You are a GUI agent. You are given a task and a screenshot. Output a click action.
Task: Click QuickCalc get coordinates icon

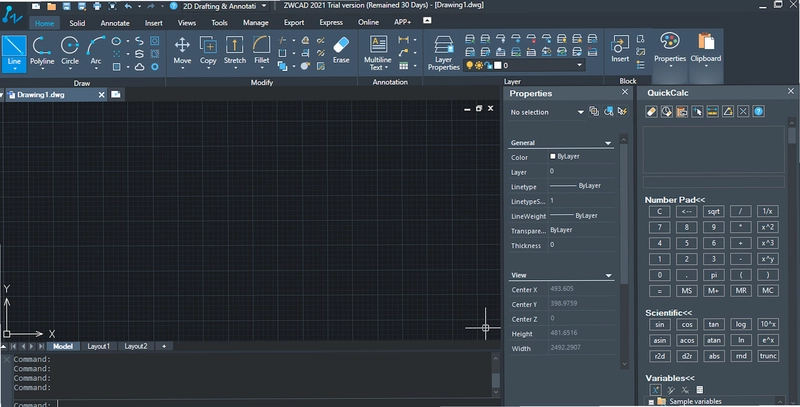[697, 112]
